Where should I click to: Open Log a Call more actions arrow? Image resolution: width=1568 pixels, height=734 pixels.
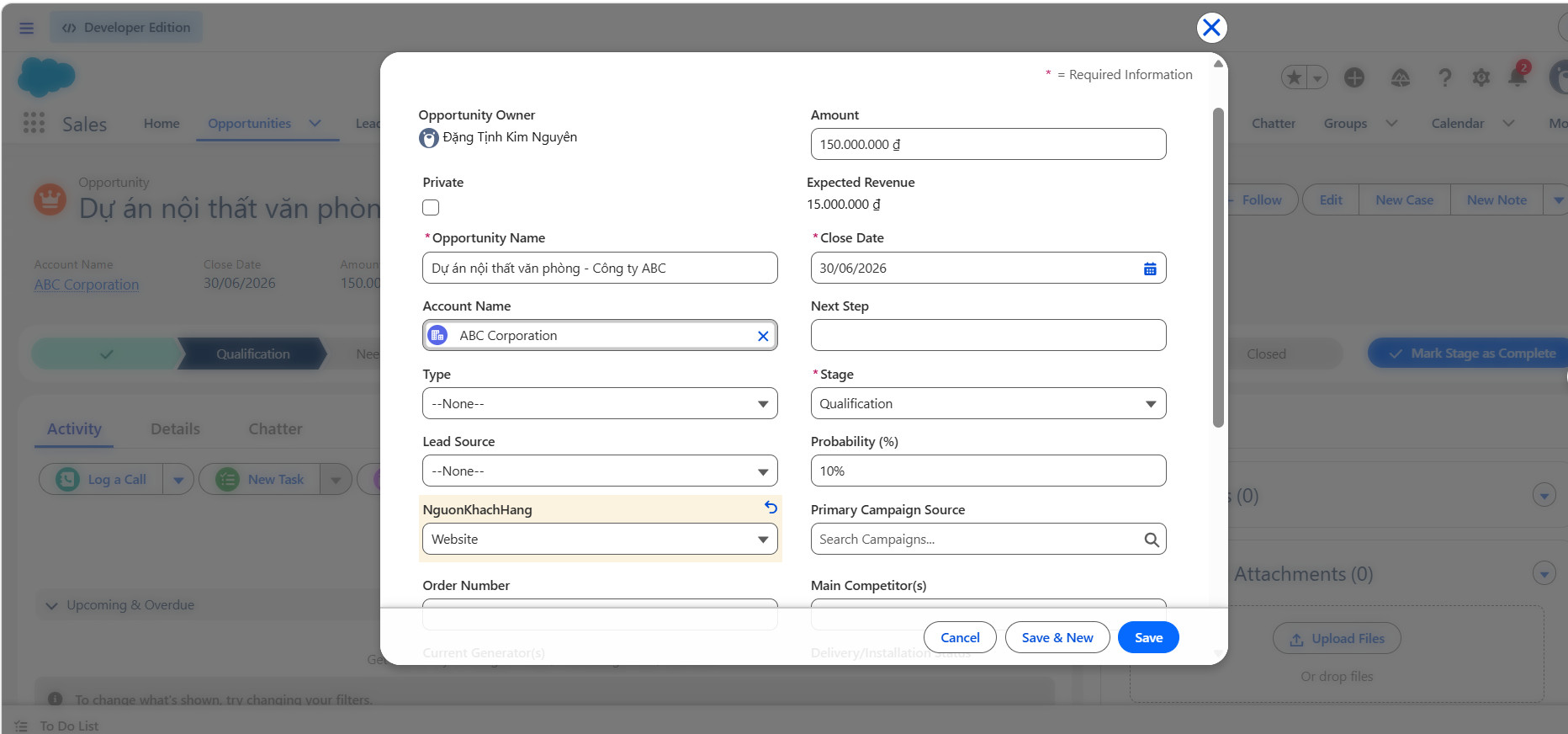178,480
